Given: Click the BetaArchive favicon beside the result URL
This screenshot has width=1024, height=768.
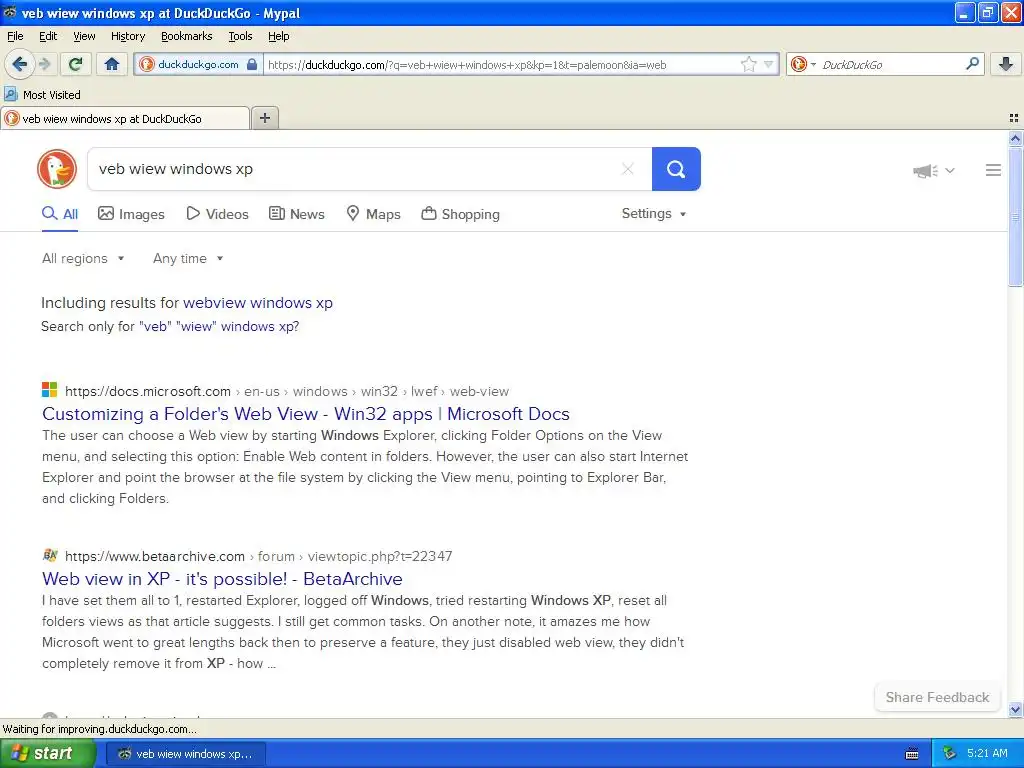Looking at the screenshot, I should point(50,556).
